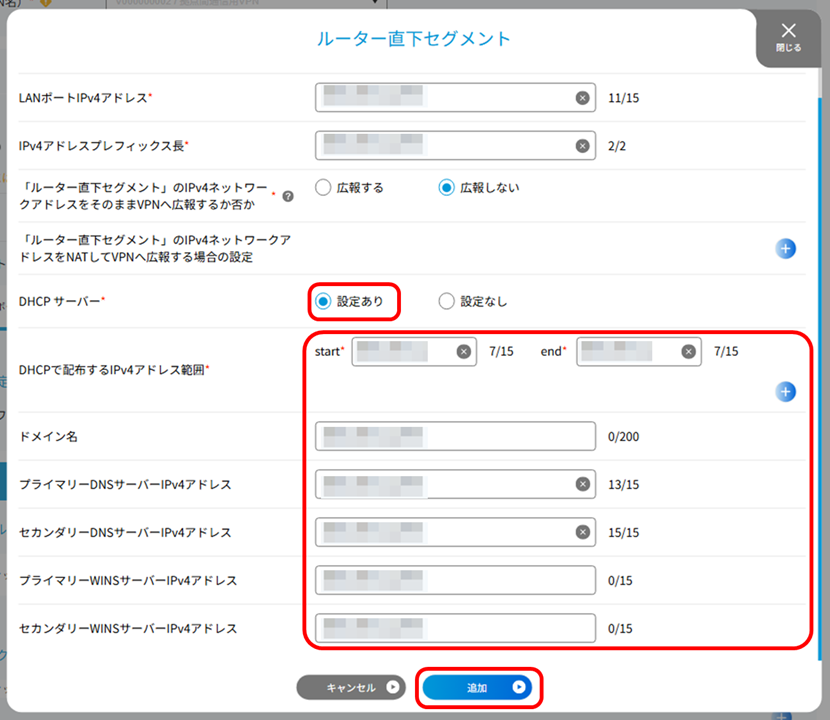Focus IPv4アドレスプレフィックス長 input

pos(455,146)
